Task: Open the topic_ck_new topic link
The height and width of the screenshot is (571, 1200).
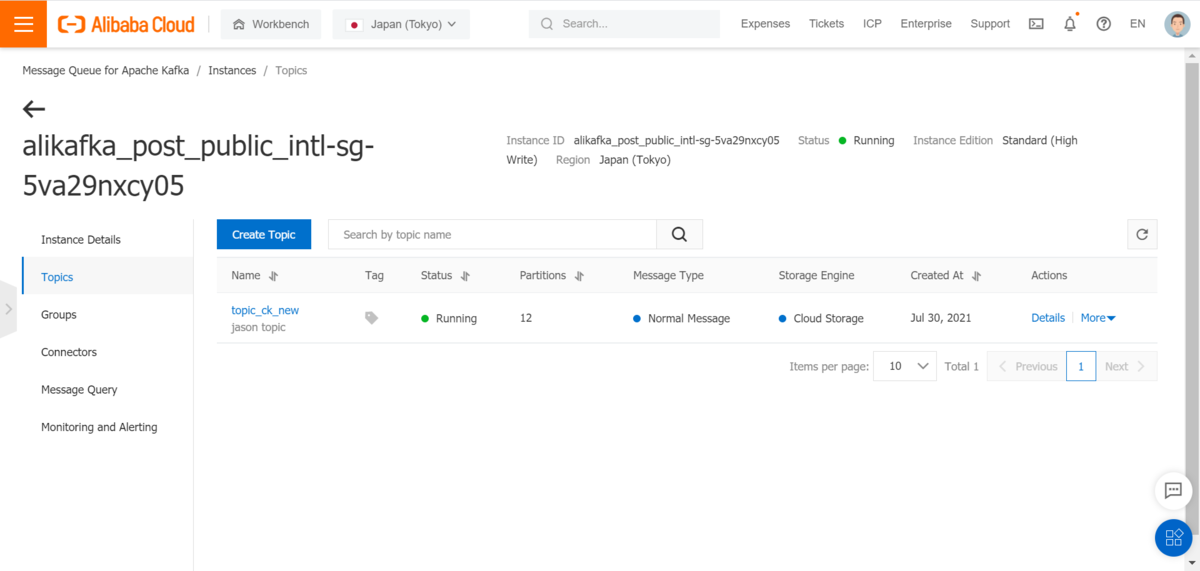Action: pyautogui.click(x=265, y=310)
